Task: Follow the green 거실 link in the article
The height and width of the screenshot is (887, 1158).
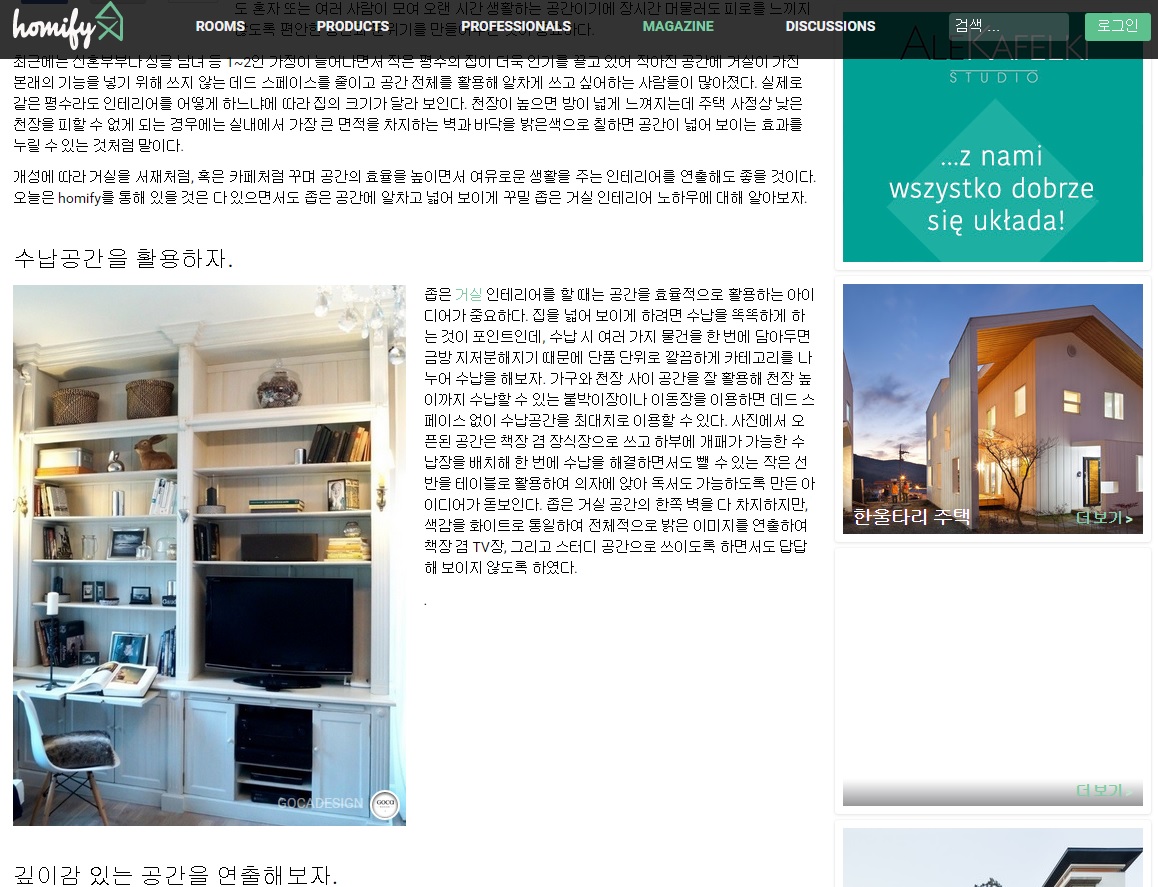Action: pos(468,295)
